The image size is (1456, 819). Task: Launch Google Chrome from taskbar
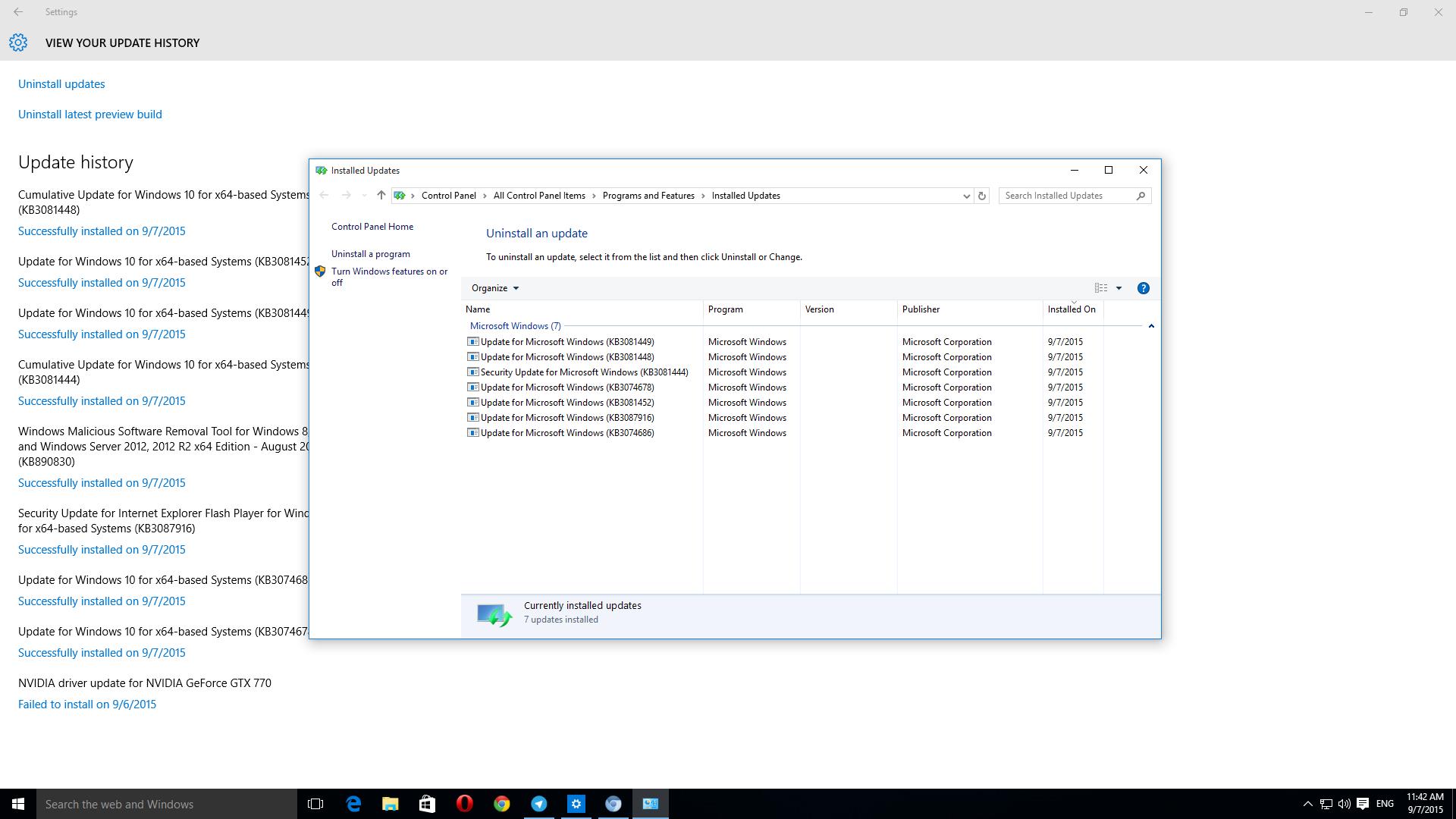point(501,804)
